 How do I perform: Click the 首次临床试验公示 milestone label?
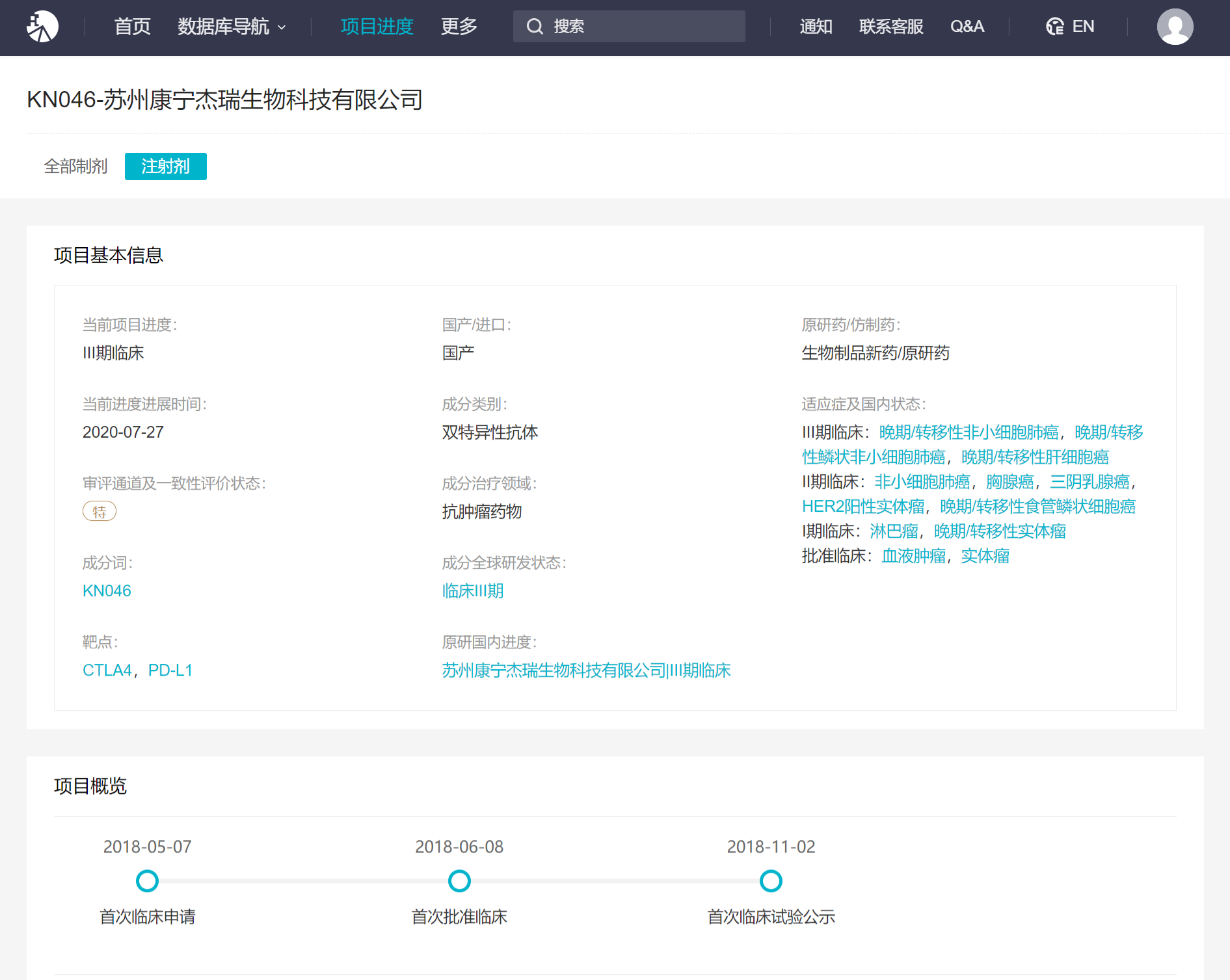coord(771,916)
